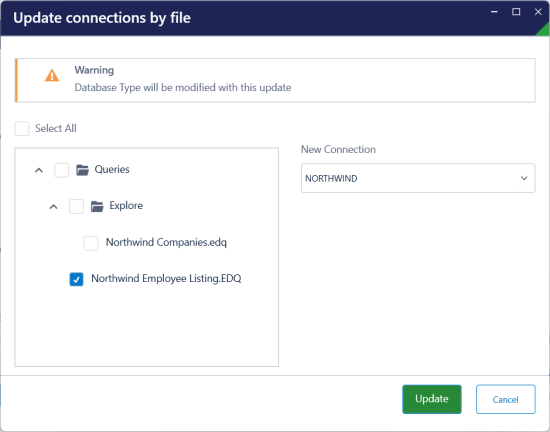Click the Cancel button
Image resolution: width=550 pixels, height=432 pixels.
tap(505, 399)
